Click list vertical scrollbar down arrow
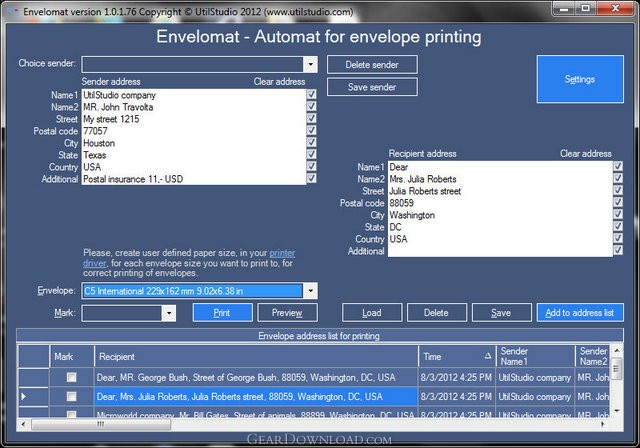 pyautogui.click(x=617, y=411)
